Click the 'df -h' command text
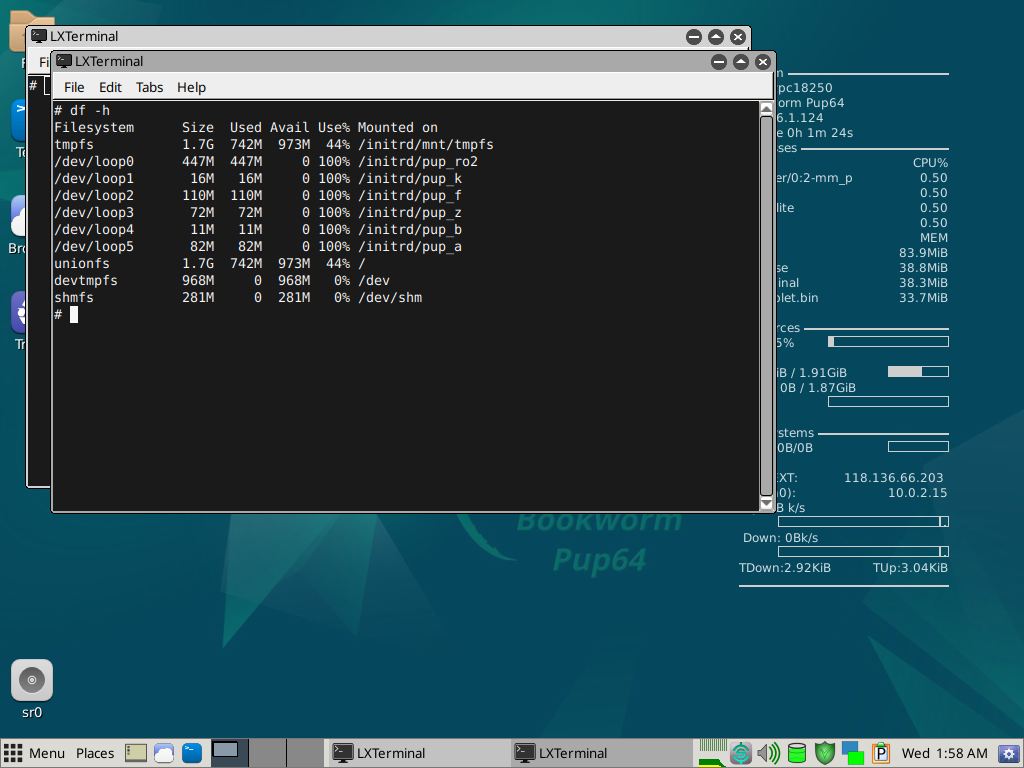 point(90,110)
